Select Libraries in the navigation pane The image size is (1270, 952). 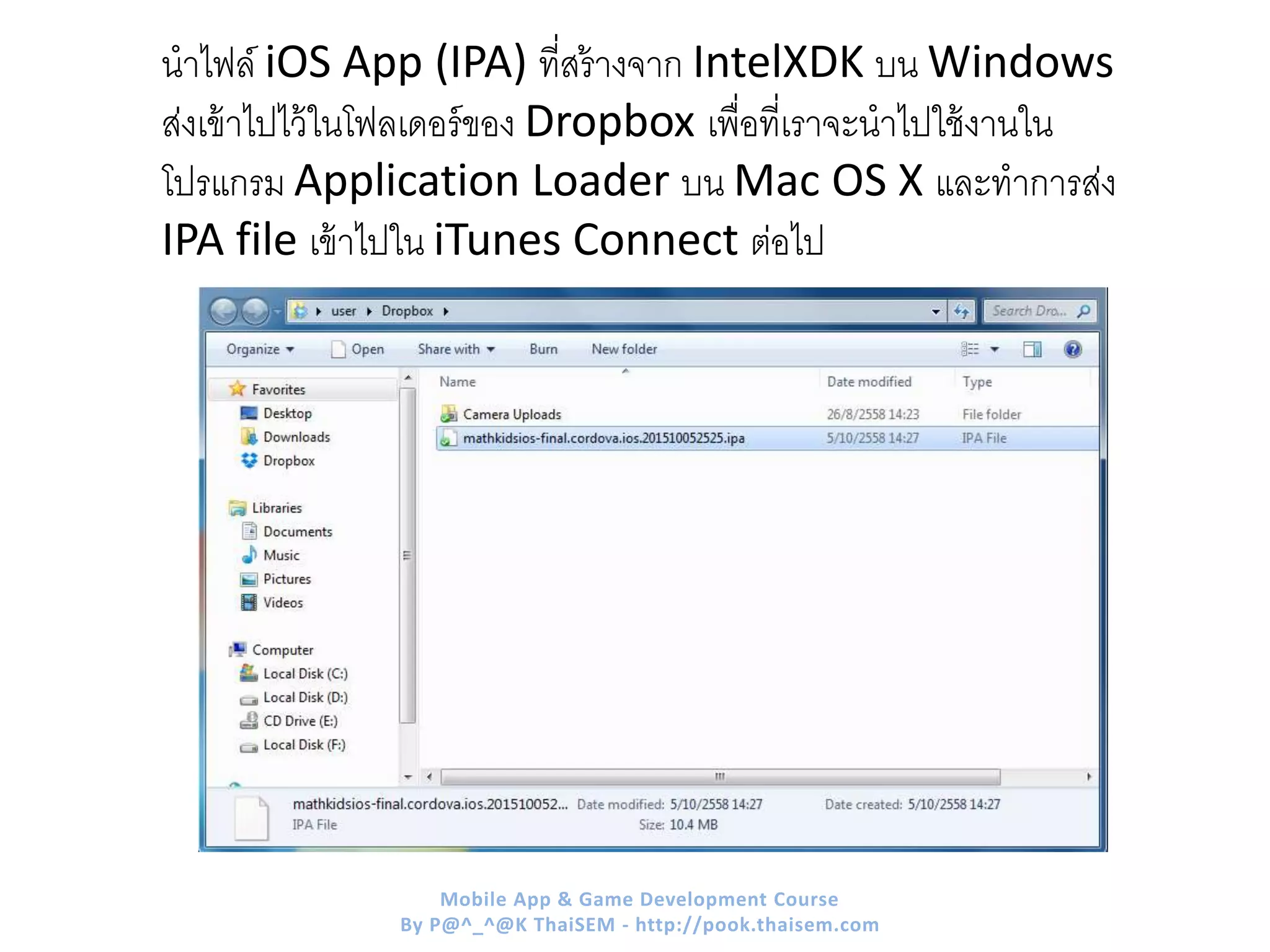[x=277, y=508]
